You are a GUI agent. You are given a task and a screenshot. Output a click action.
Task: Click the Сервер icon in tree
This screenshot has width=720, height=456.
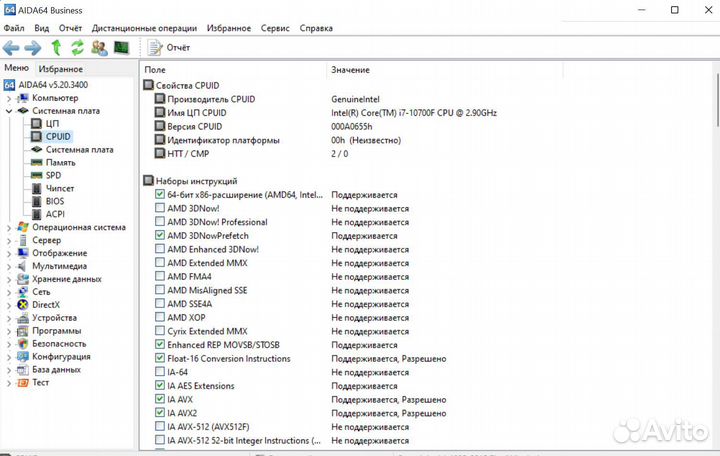[23, 240]
